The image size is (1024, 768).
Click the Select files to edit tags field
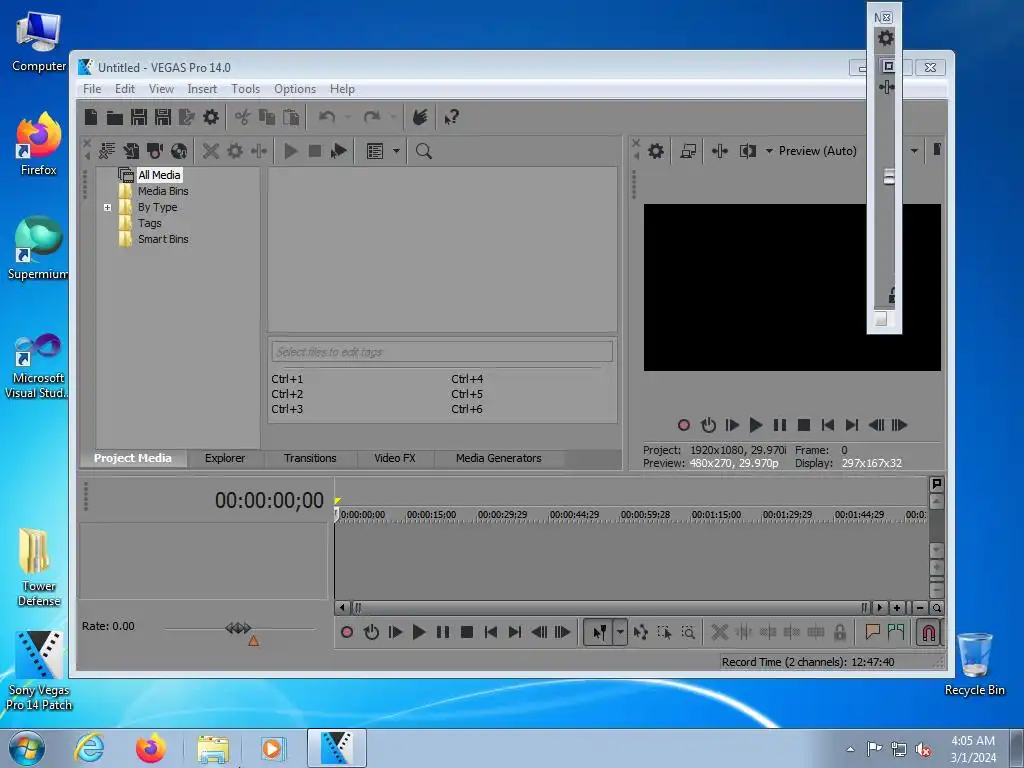(442, 352)
